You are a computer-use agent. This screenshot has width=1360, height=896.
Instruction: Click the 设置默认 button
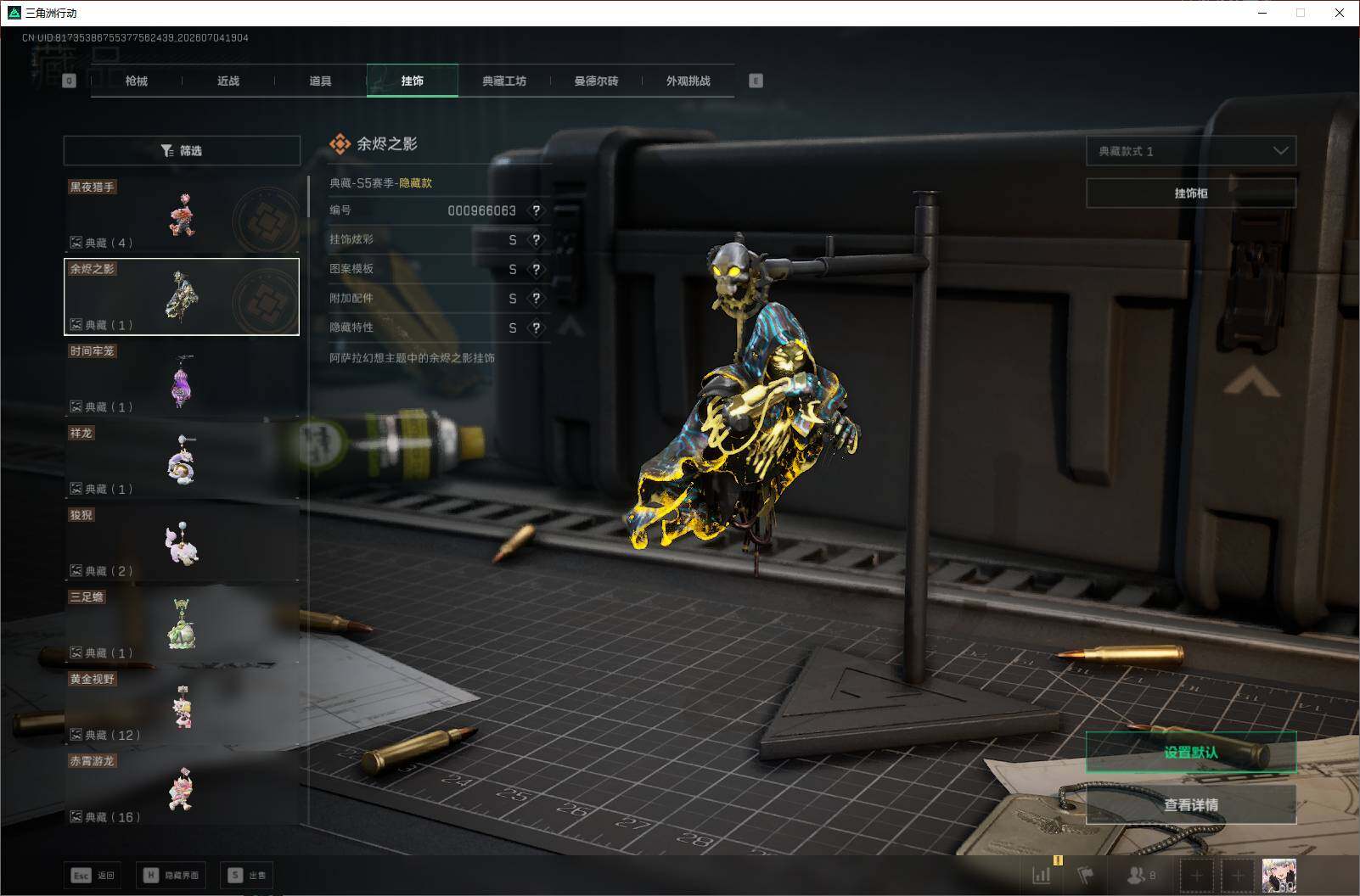coord(1191,752)
